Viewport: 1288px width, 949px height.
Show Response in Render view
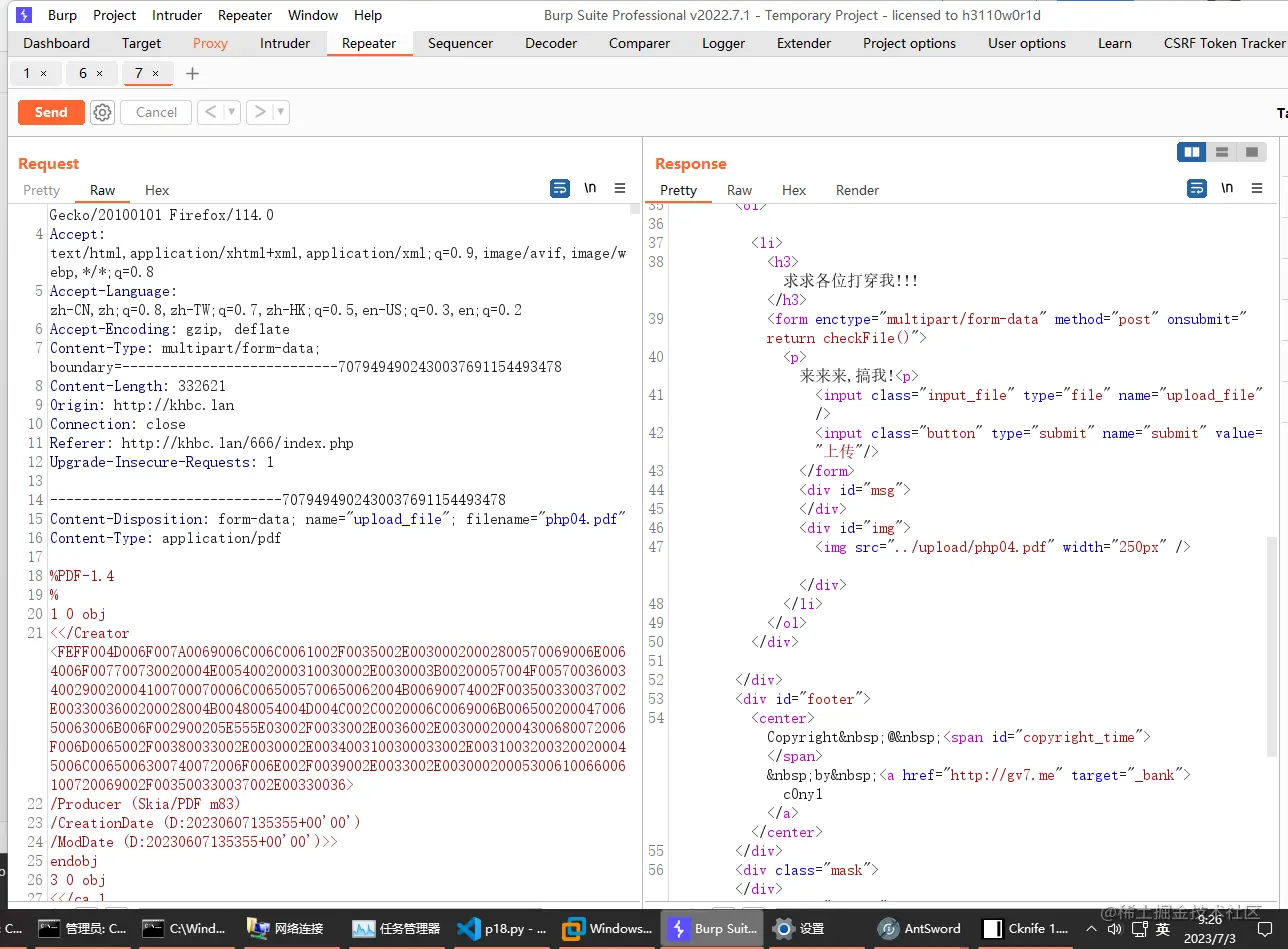coord(857,190)
